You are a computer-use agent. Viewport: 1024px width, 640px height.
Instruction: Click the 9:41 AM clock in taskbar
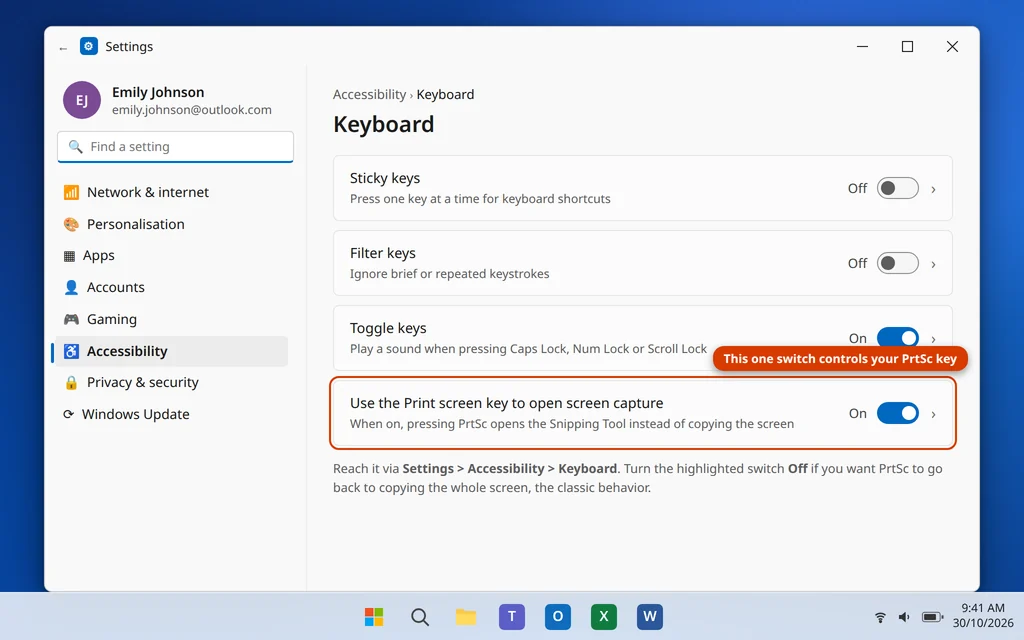click(x=983, y=608)
